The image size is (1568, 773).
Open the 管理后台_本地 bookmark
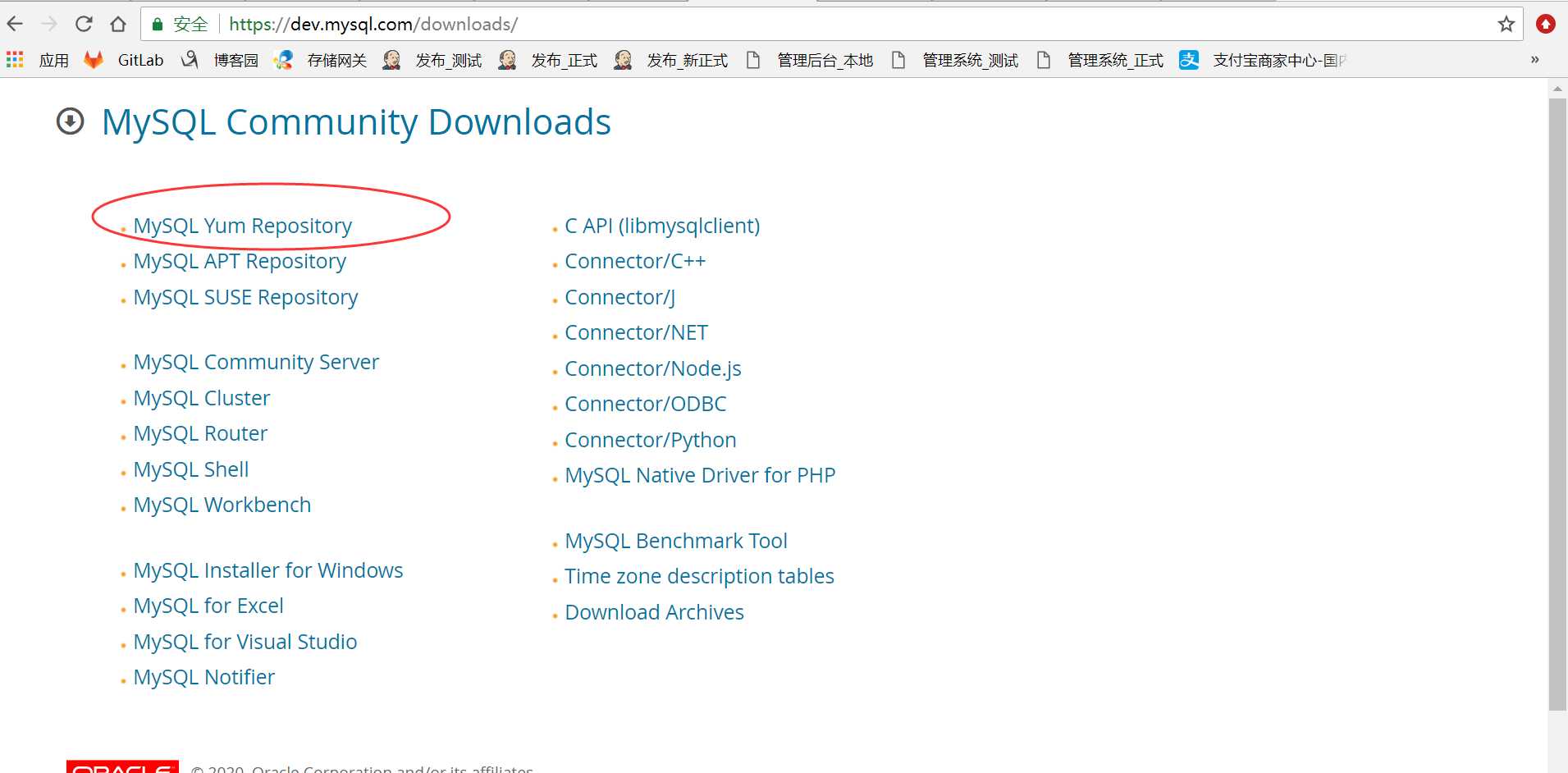coord(810,60)
